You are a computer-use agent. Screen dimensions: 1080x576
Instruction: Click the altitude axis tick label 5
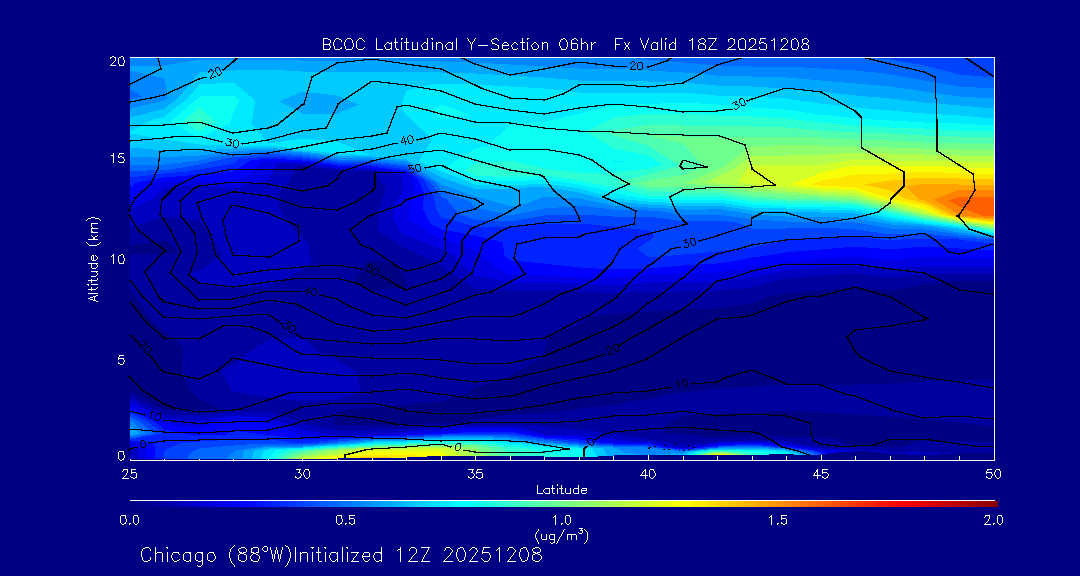[x=121, y=360]
